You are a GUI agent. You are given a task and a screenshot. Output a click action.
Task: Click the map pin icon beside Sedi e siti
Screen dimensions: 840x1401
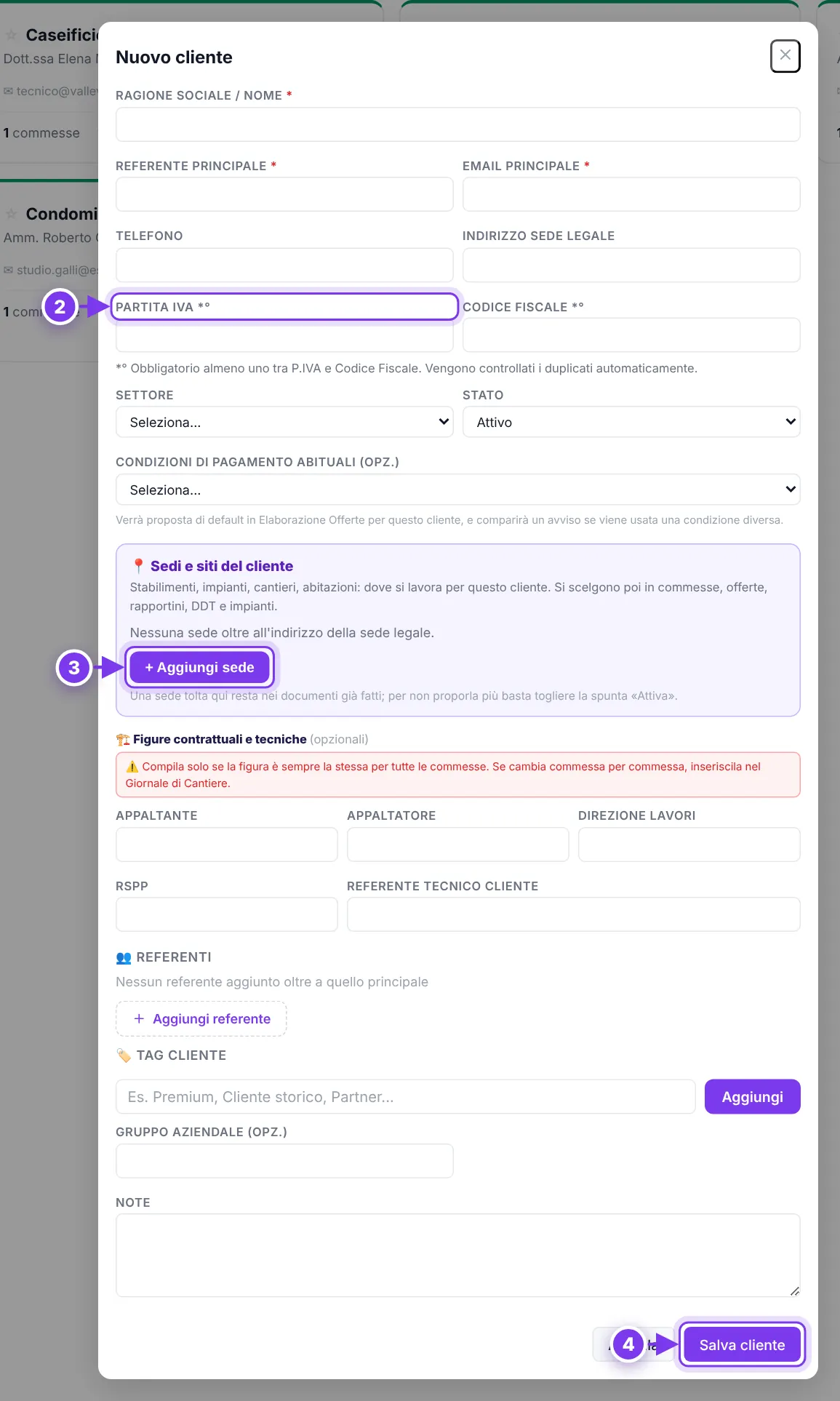(138, 566)
